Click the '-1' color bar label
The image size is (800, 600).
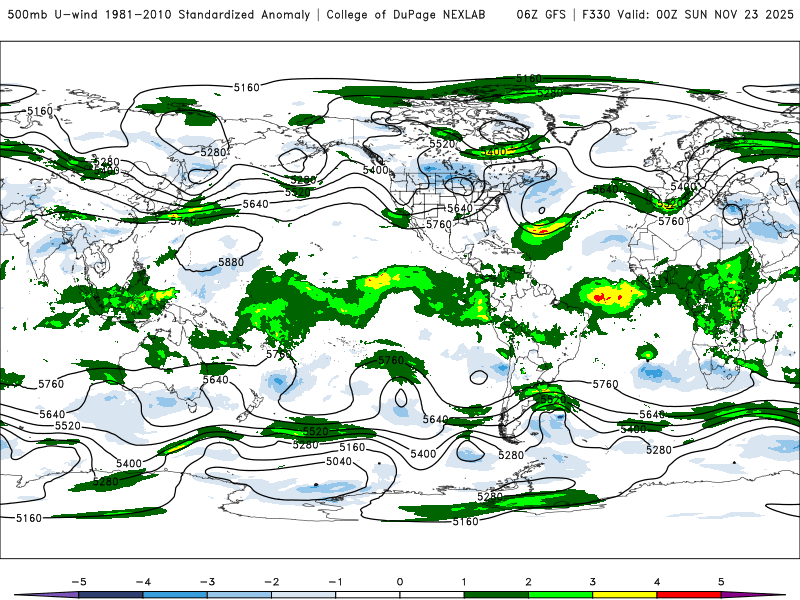point(335,582)
